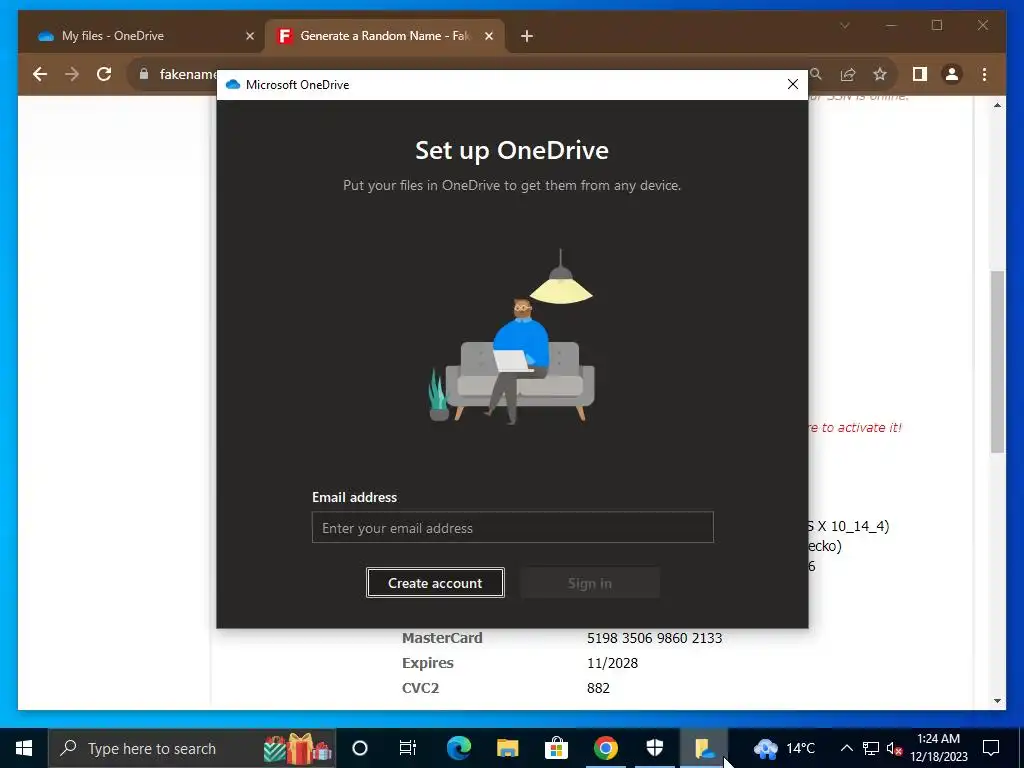Screen dimensions: 1024x768
Task: Click the Create account button
Action: tap(435, 583)
